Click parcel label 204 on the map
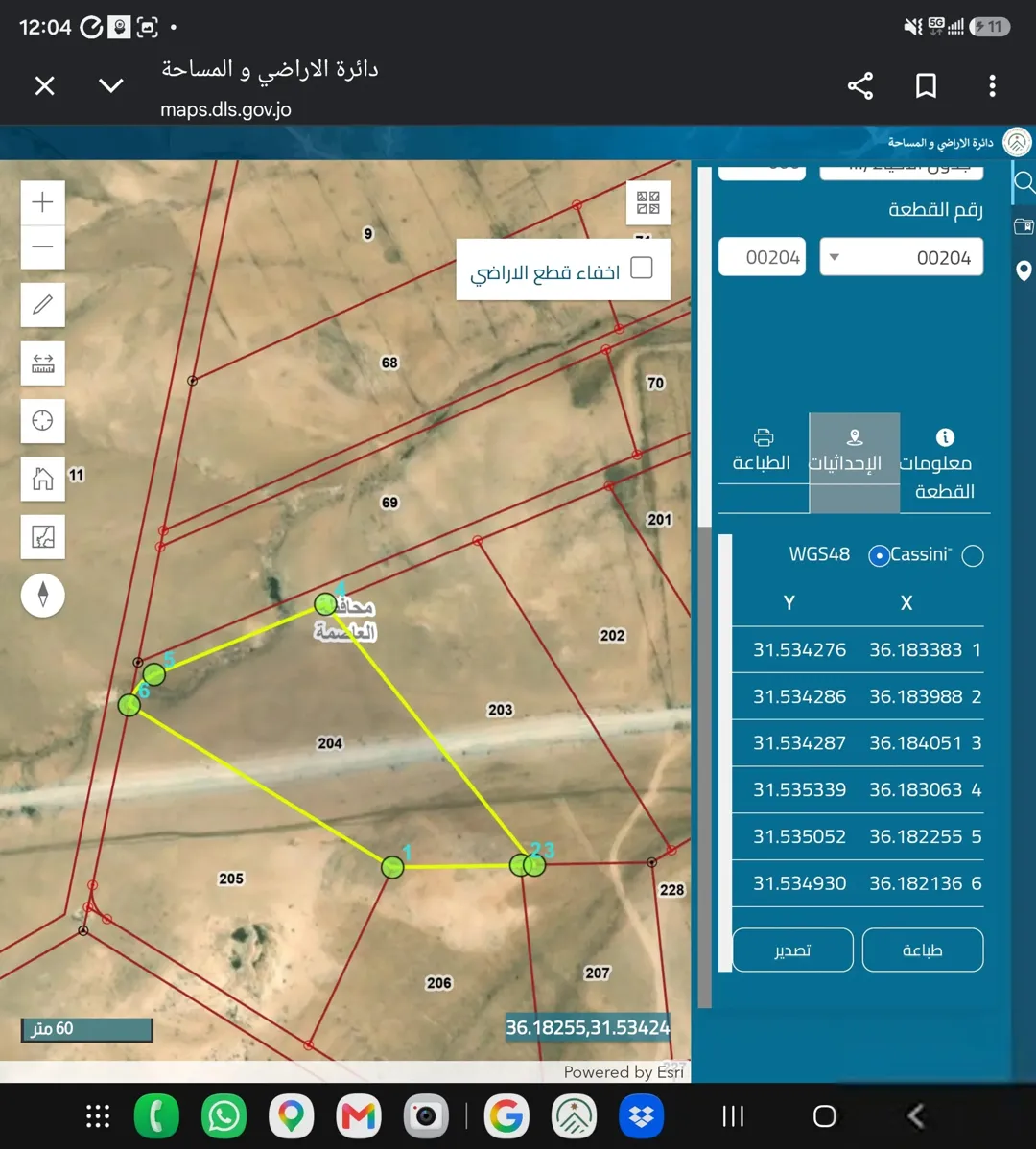Screen dimensions: 1036x1149 [330, 743]
